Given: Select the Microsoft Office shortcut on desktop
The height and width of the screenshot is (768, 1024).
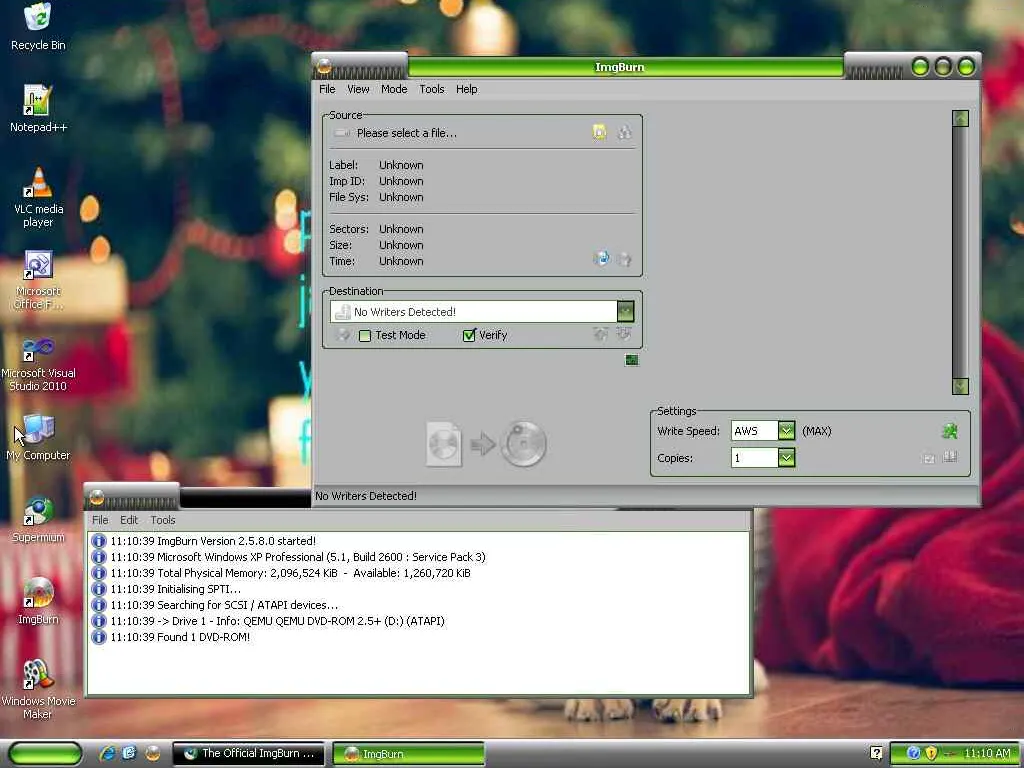Looking at the screenshot, I should click(x=38, y=280).
